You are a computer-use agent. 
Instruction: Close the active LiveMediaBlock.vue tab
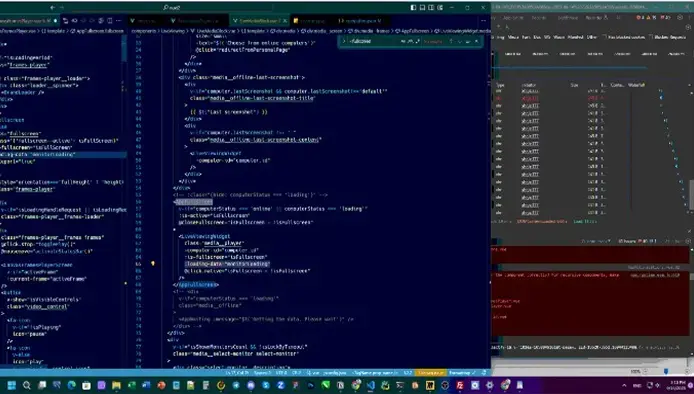click(285, 21)
